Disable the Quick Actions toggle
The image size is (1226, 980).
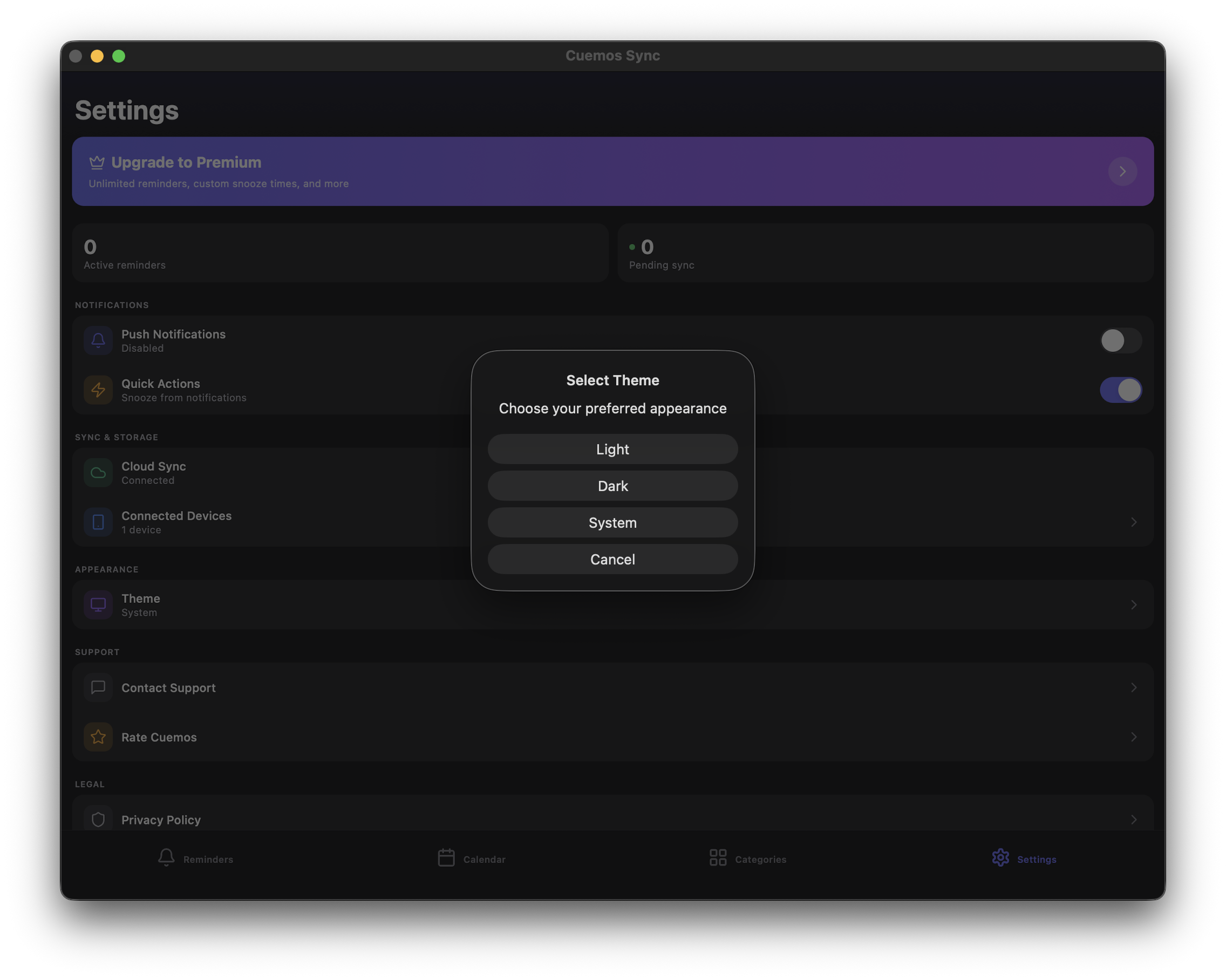pyautogui.click(x=1120, y=390)
